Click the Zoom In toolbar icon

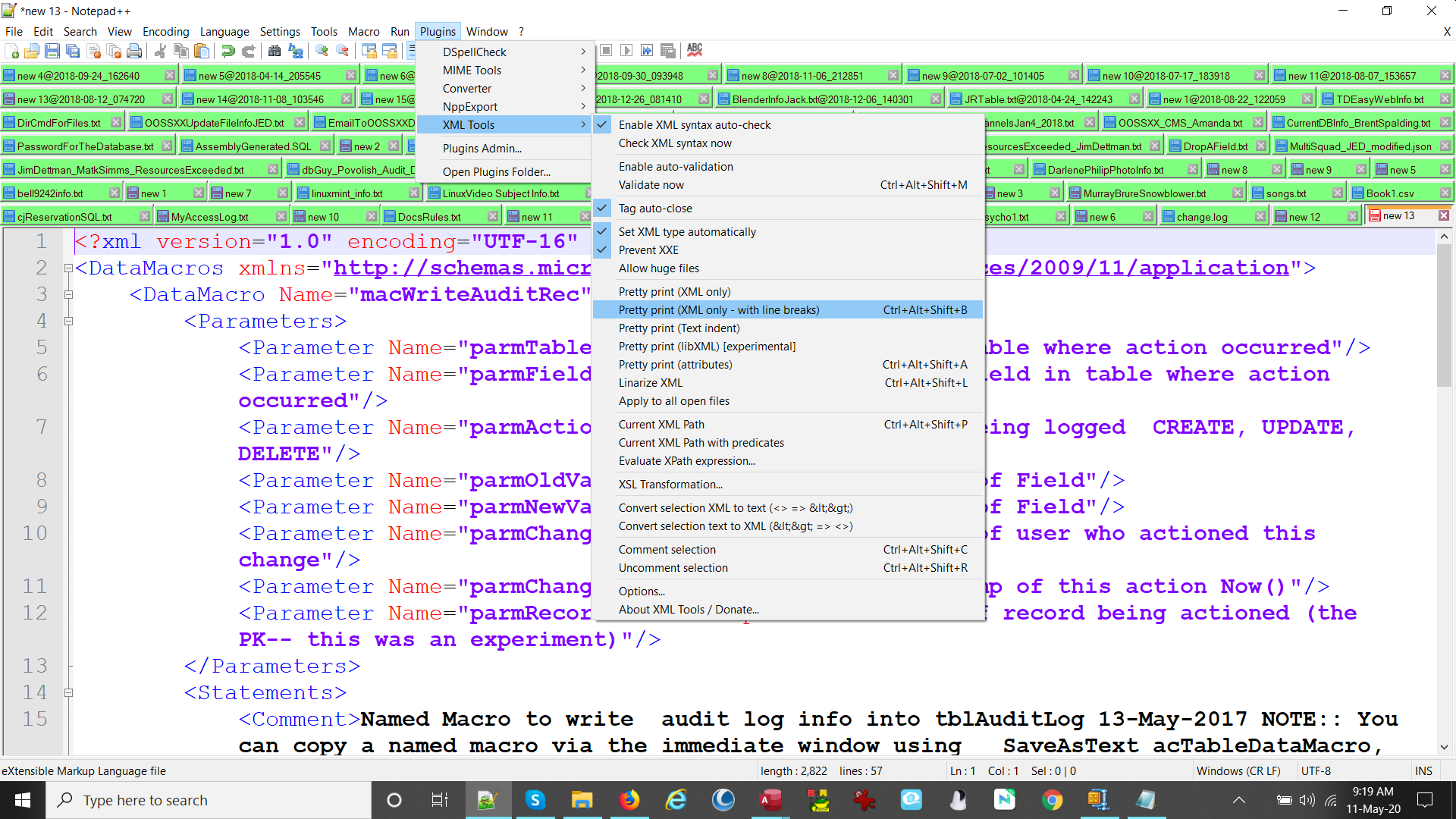point(322,51)
